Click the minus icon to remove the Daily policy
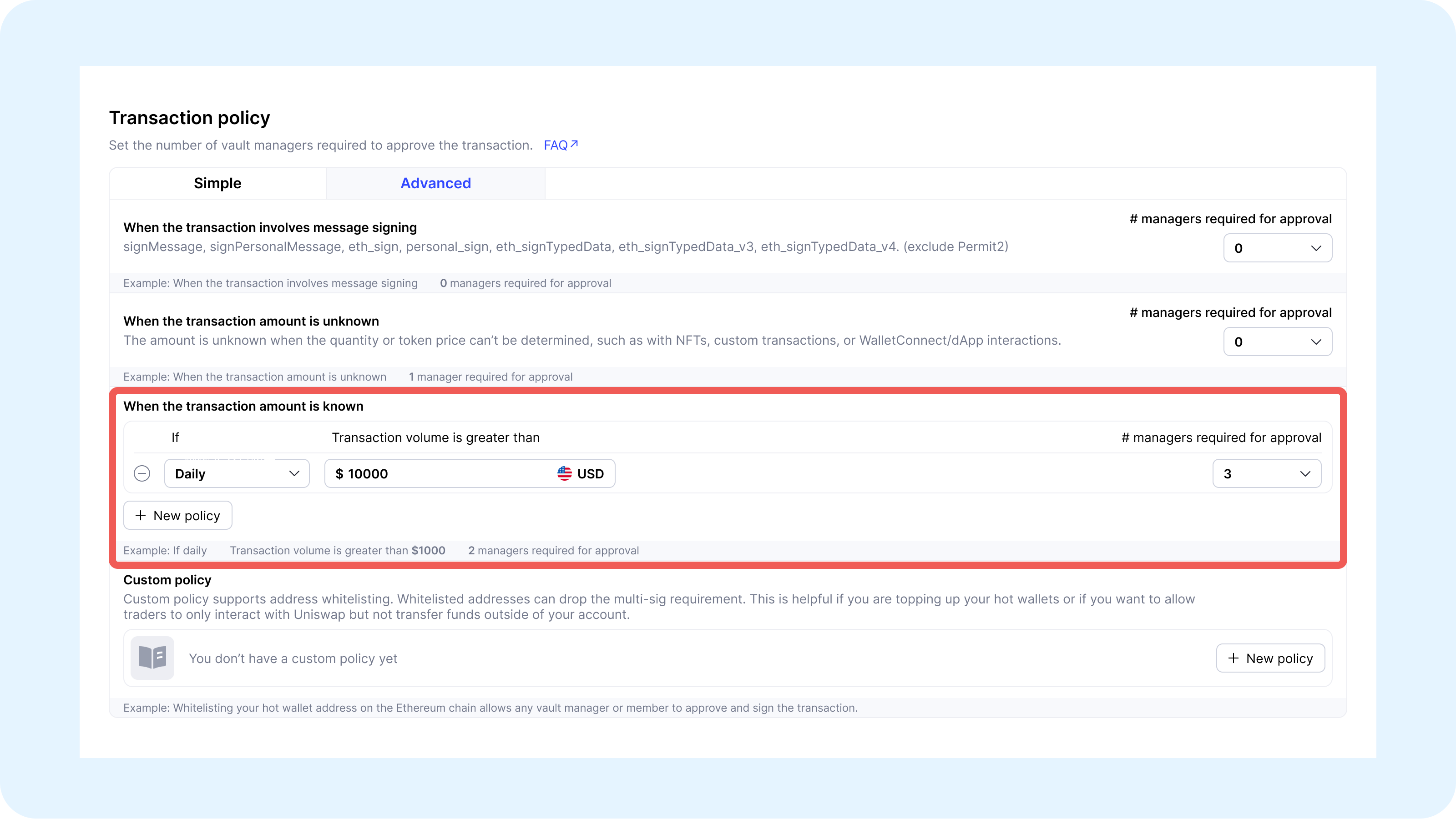 point(142,473)
